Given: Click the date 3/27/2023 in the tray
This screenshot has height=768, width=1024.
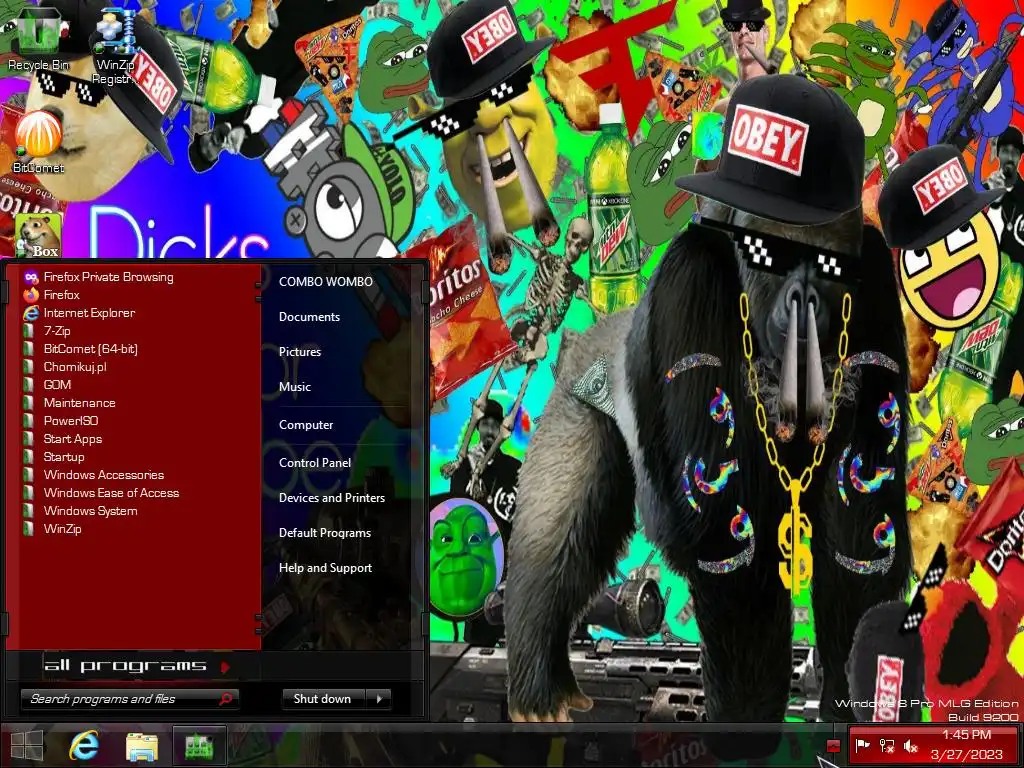Looking at the screenshot, I should [965, 755].
